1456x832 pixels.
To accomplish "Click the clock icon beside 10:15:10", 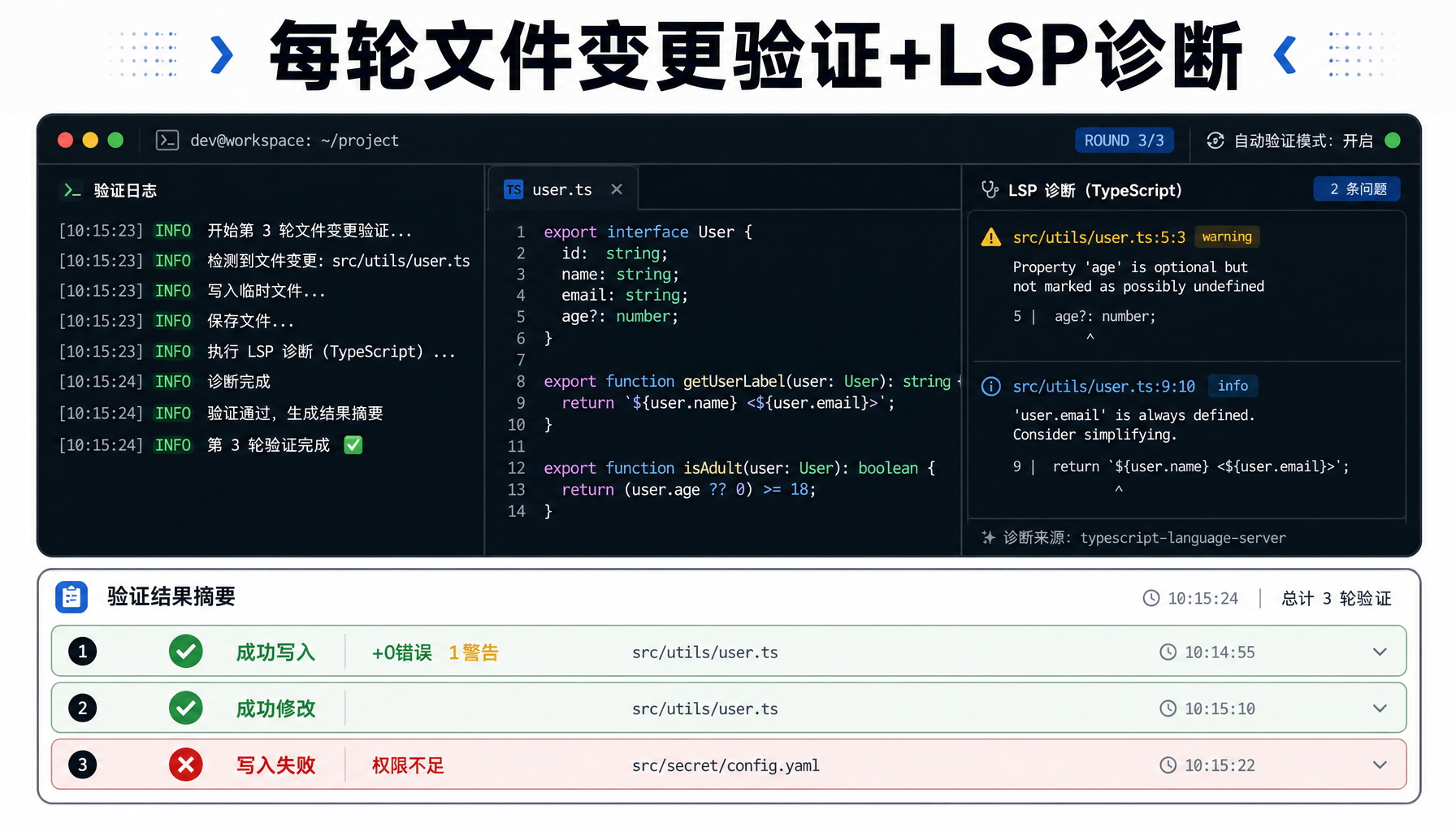I will pyautogui.click(x=1168, y=708).
